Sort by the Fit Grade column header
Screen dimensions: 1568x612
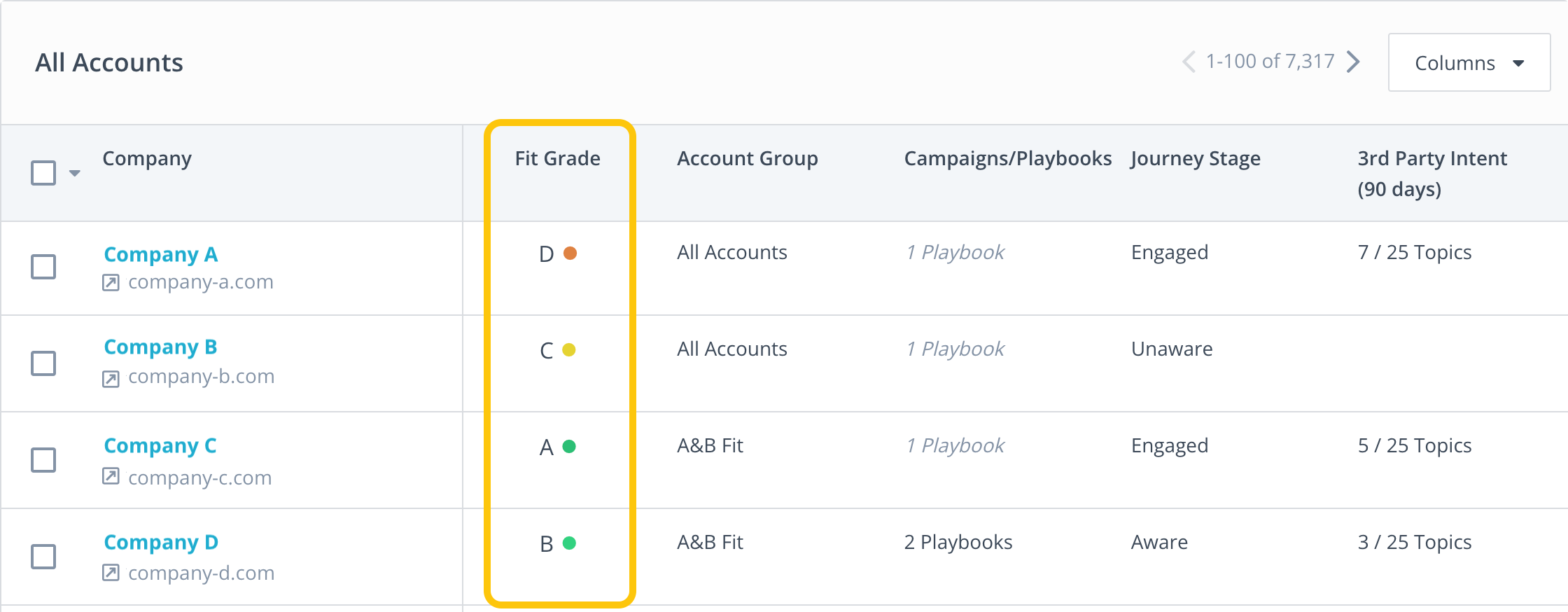(556, 158)
